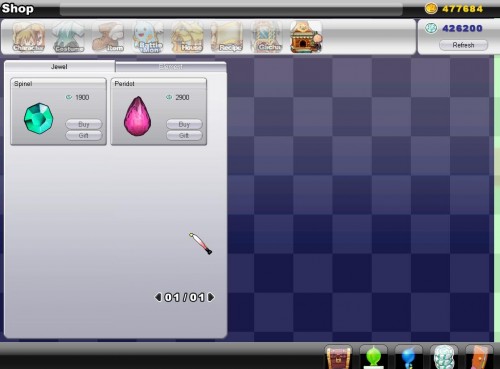The height and width of the screenshot is (369, 500).
Task: Open the Recipe shop category
Action: coord(227,37)
